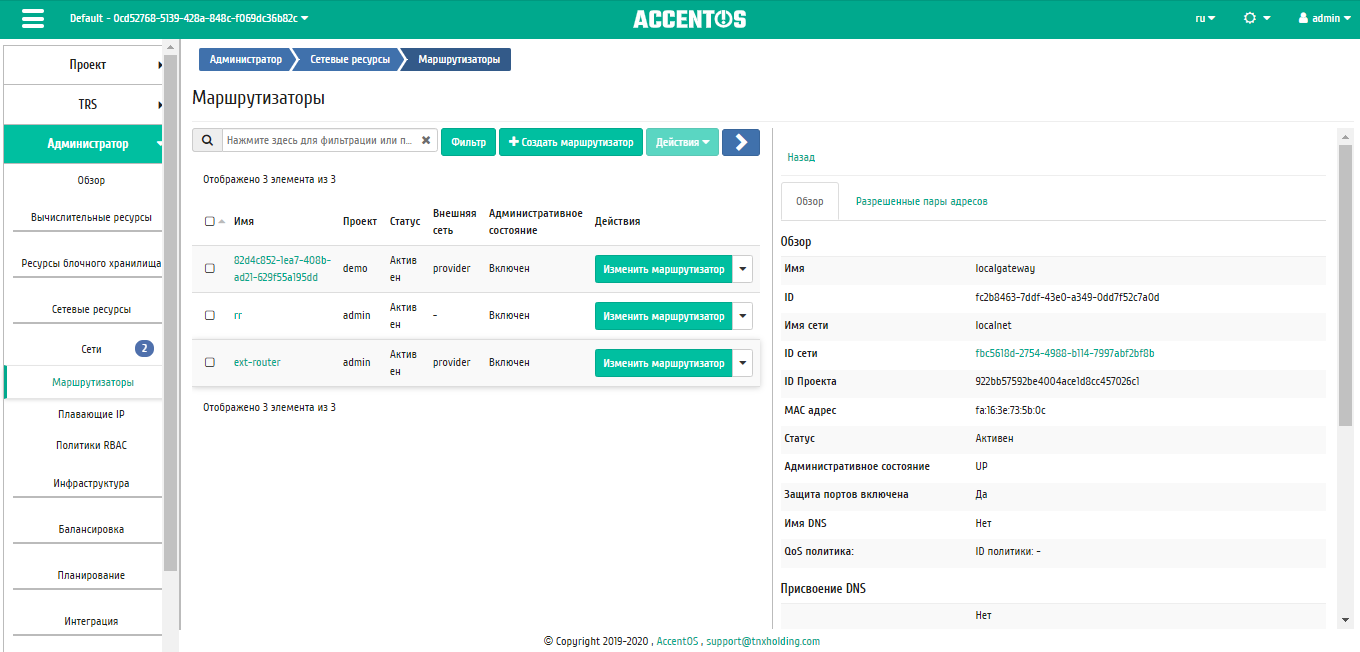1360x652 pixels.
Task: Expand action dropdown for ext-router row
Action: click(x=742, y=363)
